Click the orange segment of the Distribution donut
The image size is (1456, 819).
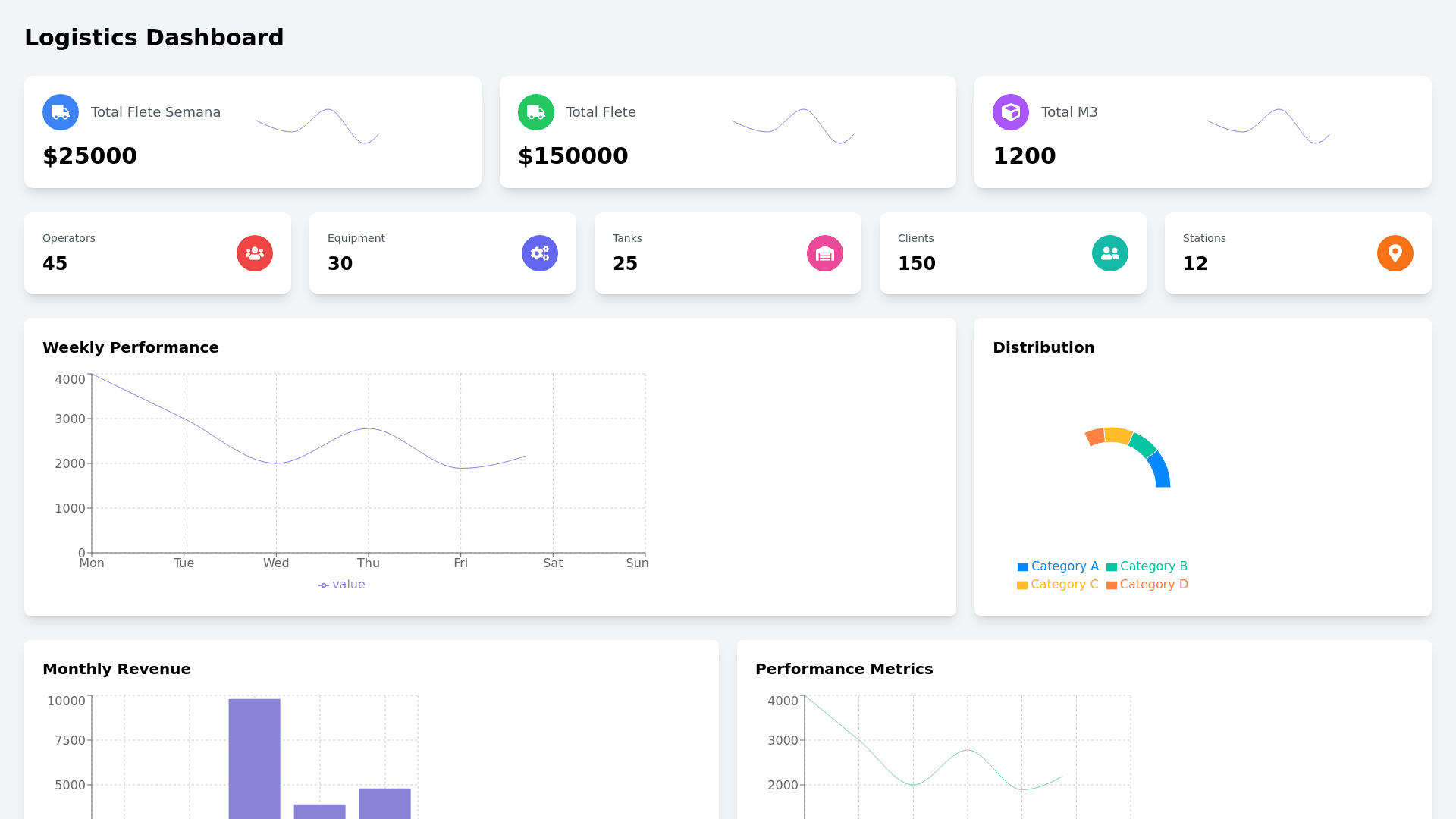pyautogui.click(x=1094, y=437)
